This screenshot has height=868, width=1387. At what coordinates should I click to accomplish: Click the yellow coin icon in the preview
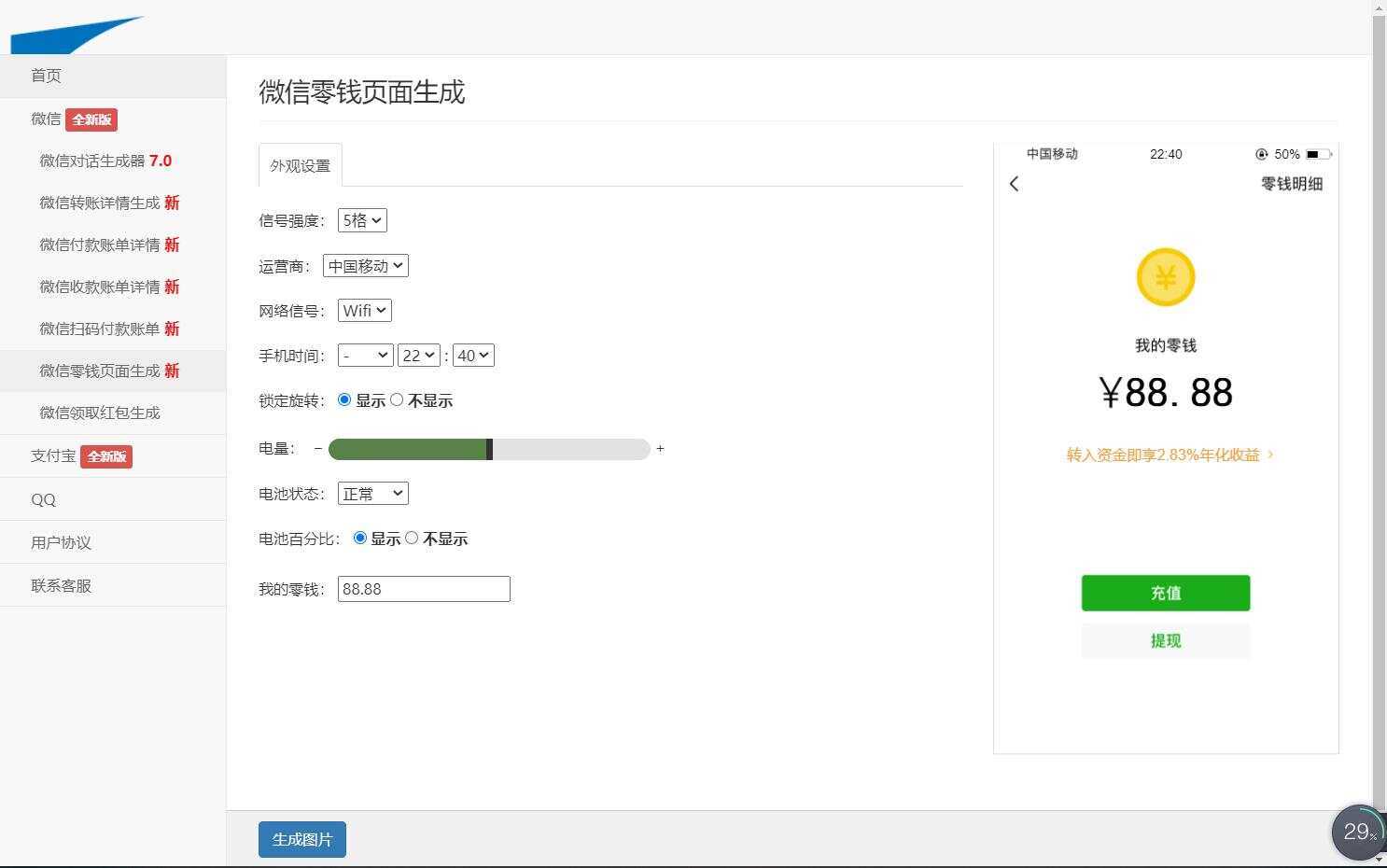click(1164, 276)
